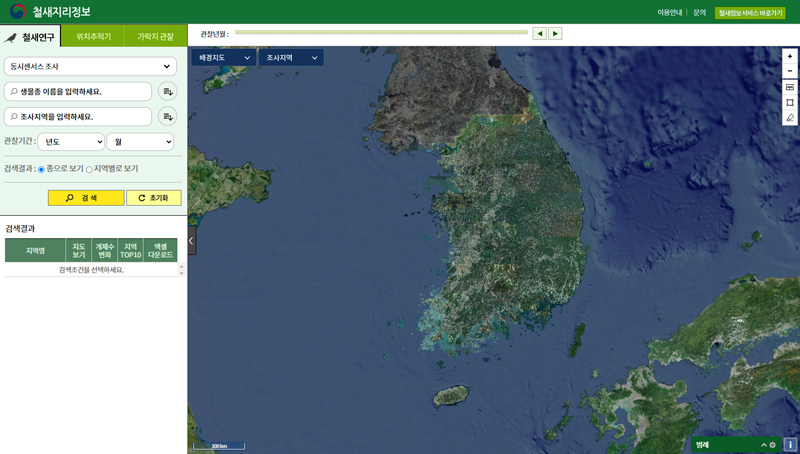Focus the 생물종 이름 input field
This screenshot has height=454, width=800.
point(78,91)
